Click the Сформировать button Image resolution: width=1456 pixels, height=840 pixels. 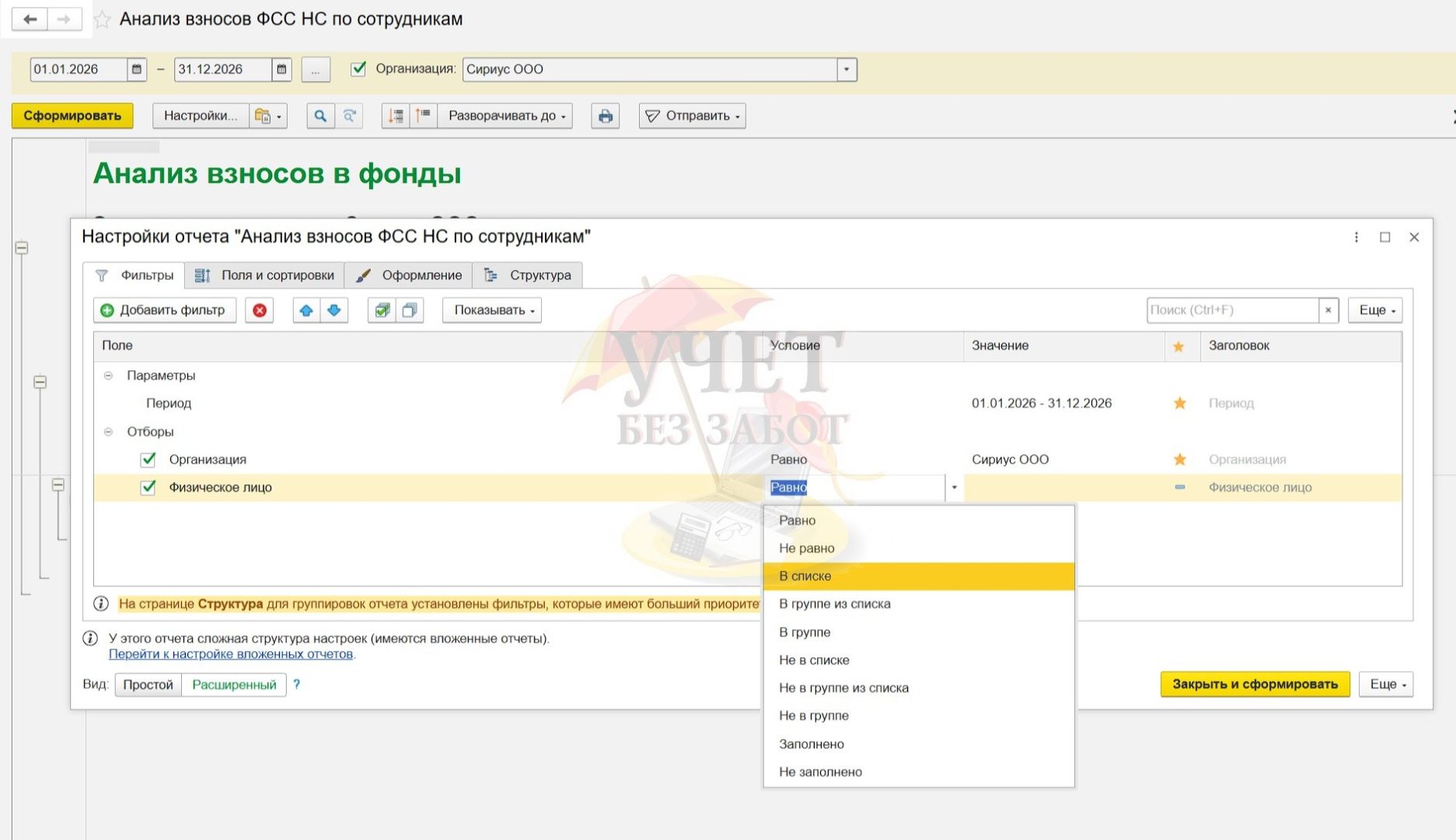[x=72, y=116]
